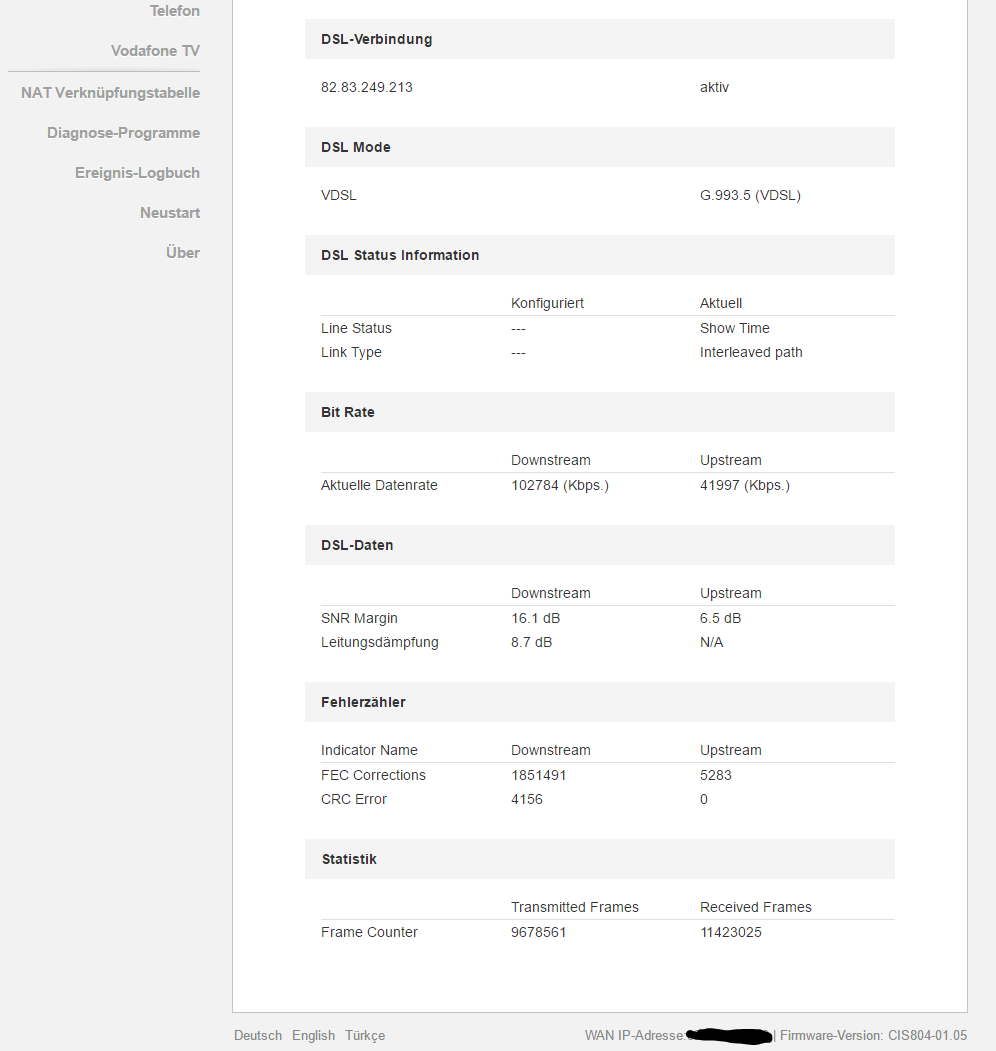
Task: Click the Leitungsdämpfung label
Action: 379,642
